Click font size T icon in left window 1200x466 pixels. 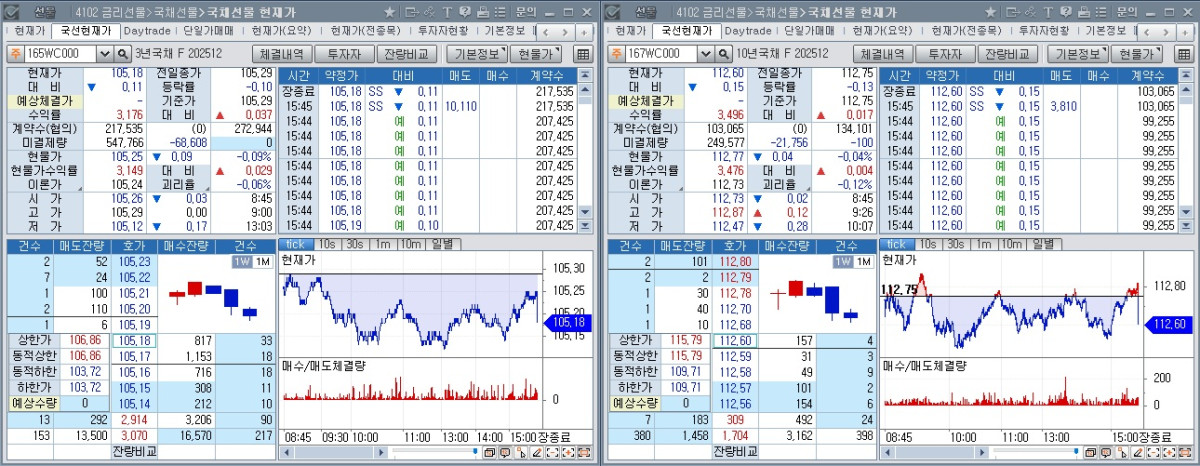click(x=447, y=12)
